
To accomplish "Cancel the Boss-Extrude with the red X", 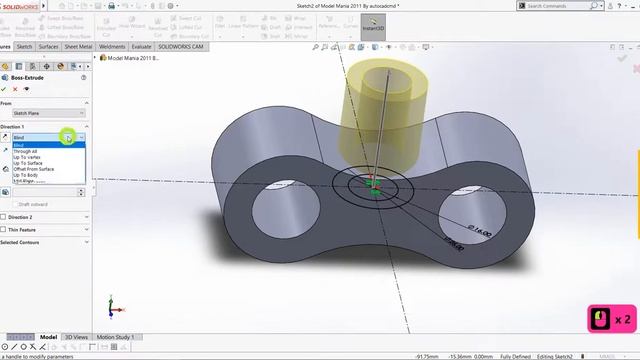I will (x=15, y=89).
